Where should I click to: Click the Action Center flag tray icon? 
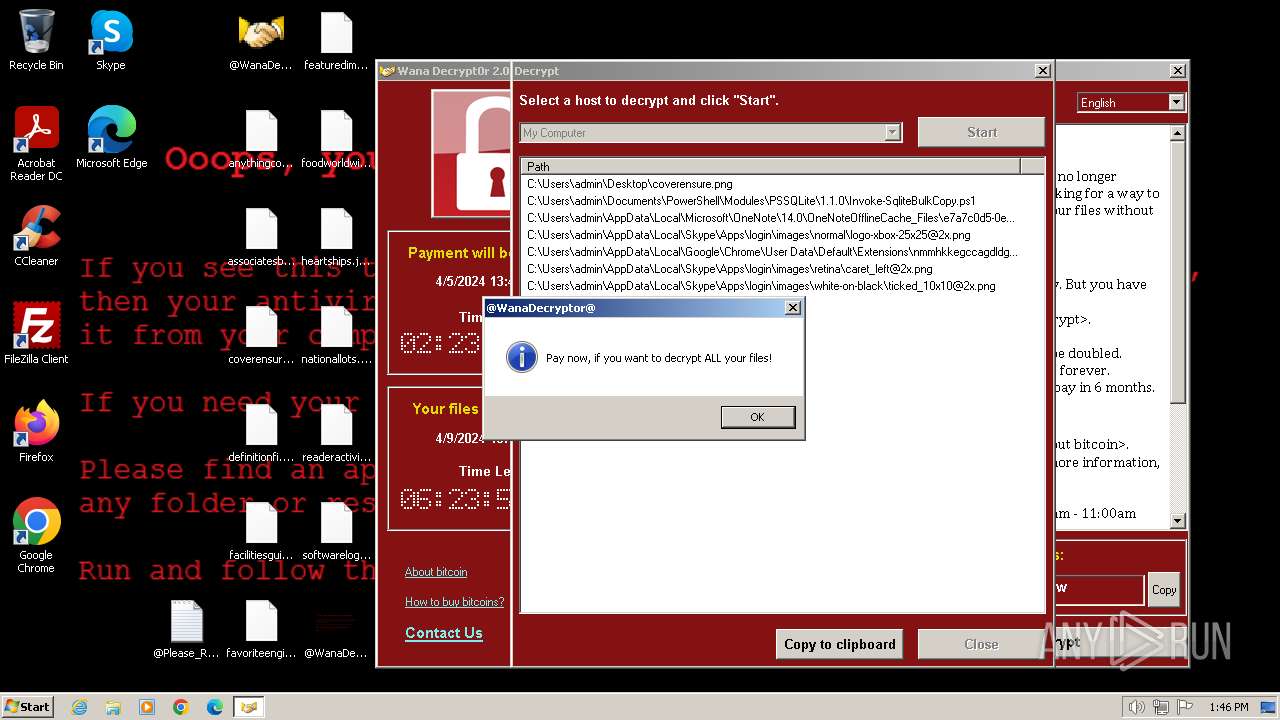1185,707
